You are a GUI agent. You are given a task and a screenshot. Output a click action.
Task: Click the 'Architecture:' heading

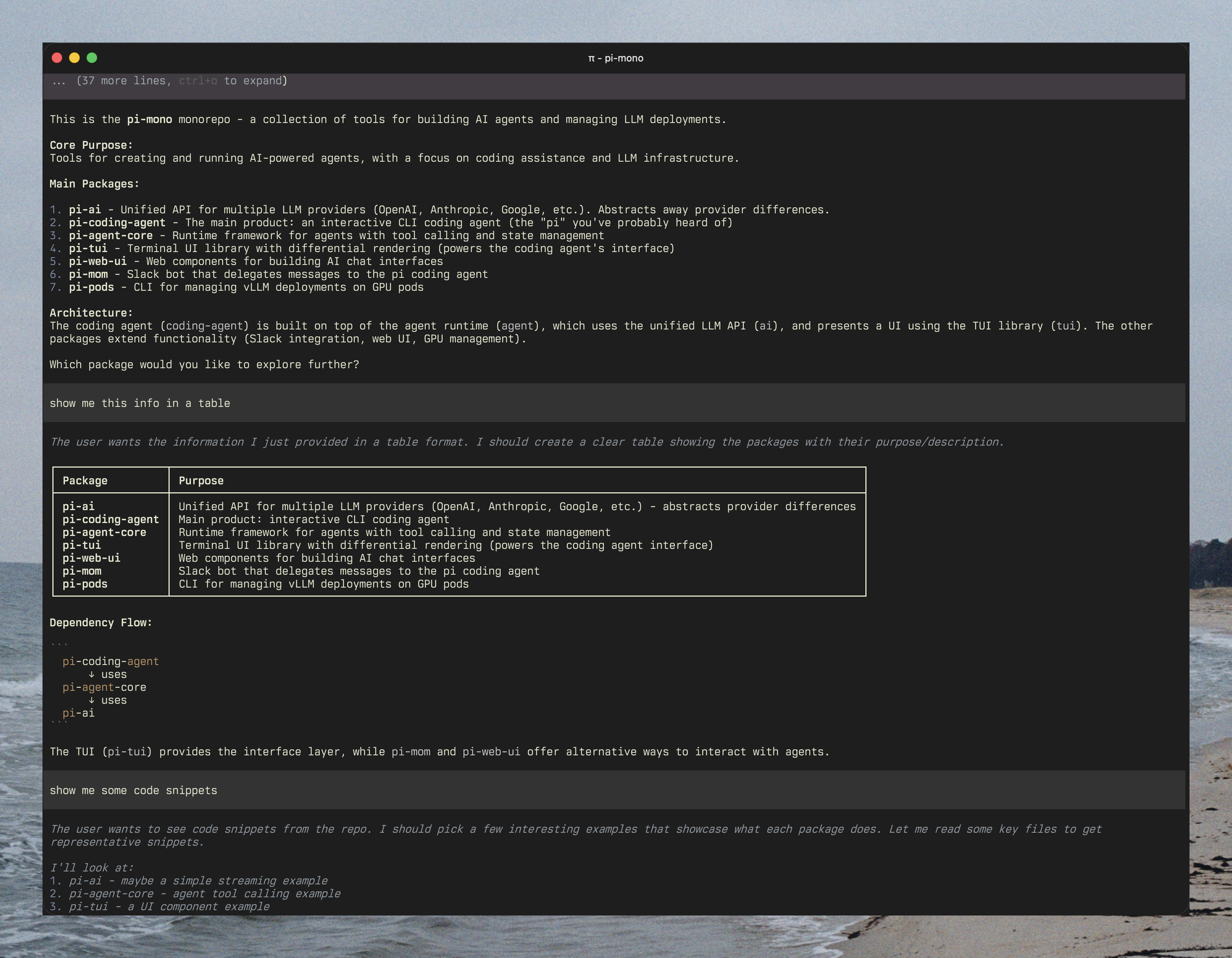[91, 313]
